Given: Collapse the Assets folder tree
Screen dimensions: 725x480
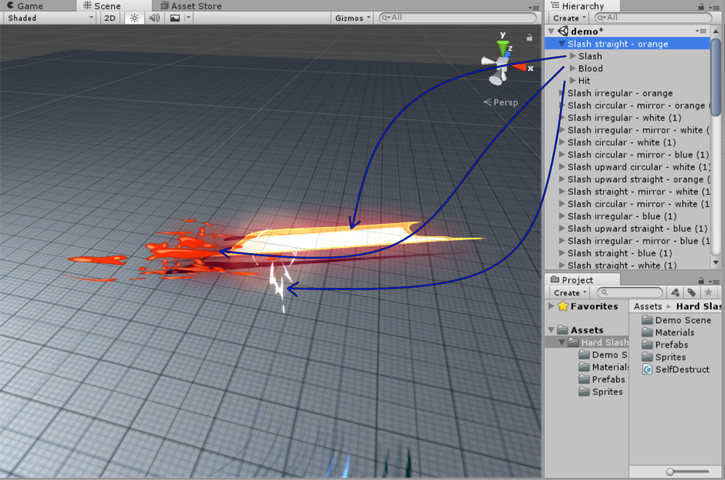Looking at the screenshot, I should (x=551, y=330).
